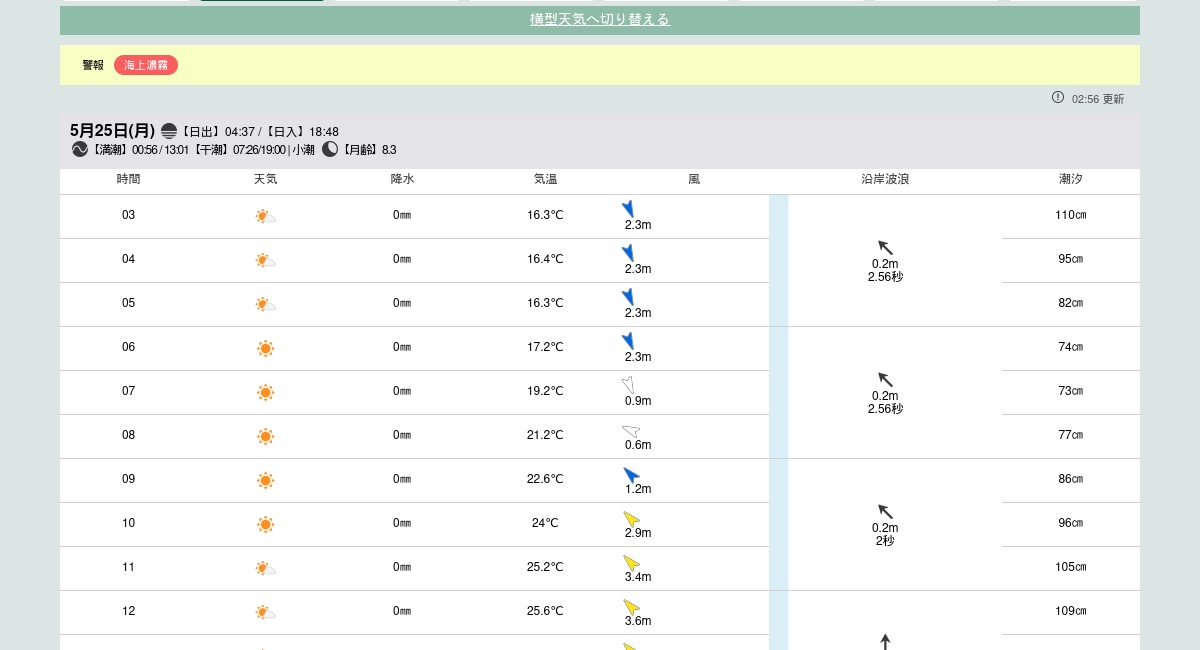
Task: Click the temperature 19.2℃ cell
Action: (545, 391)
